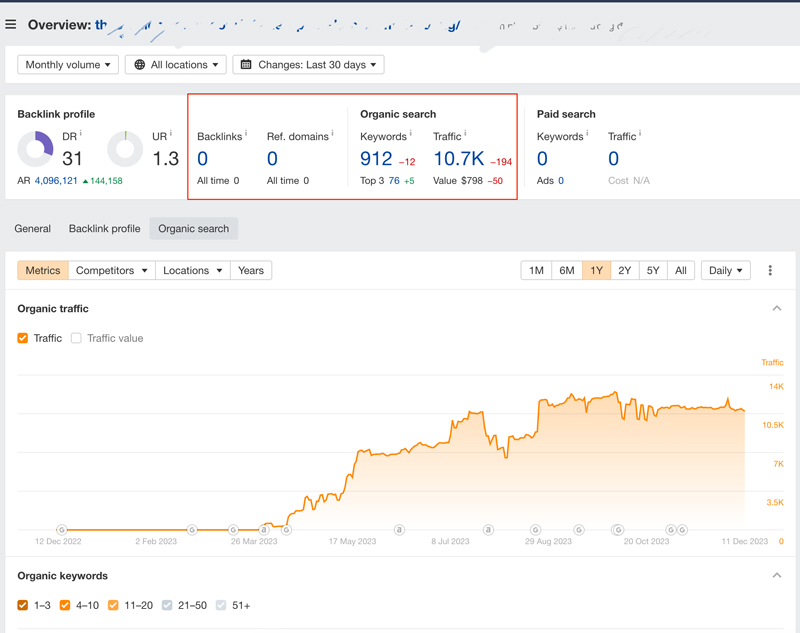Click the Google update marker near 12 Dec 2022
The image size is (800, 633).
pos(61,529)
